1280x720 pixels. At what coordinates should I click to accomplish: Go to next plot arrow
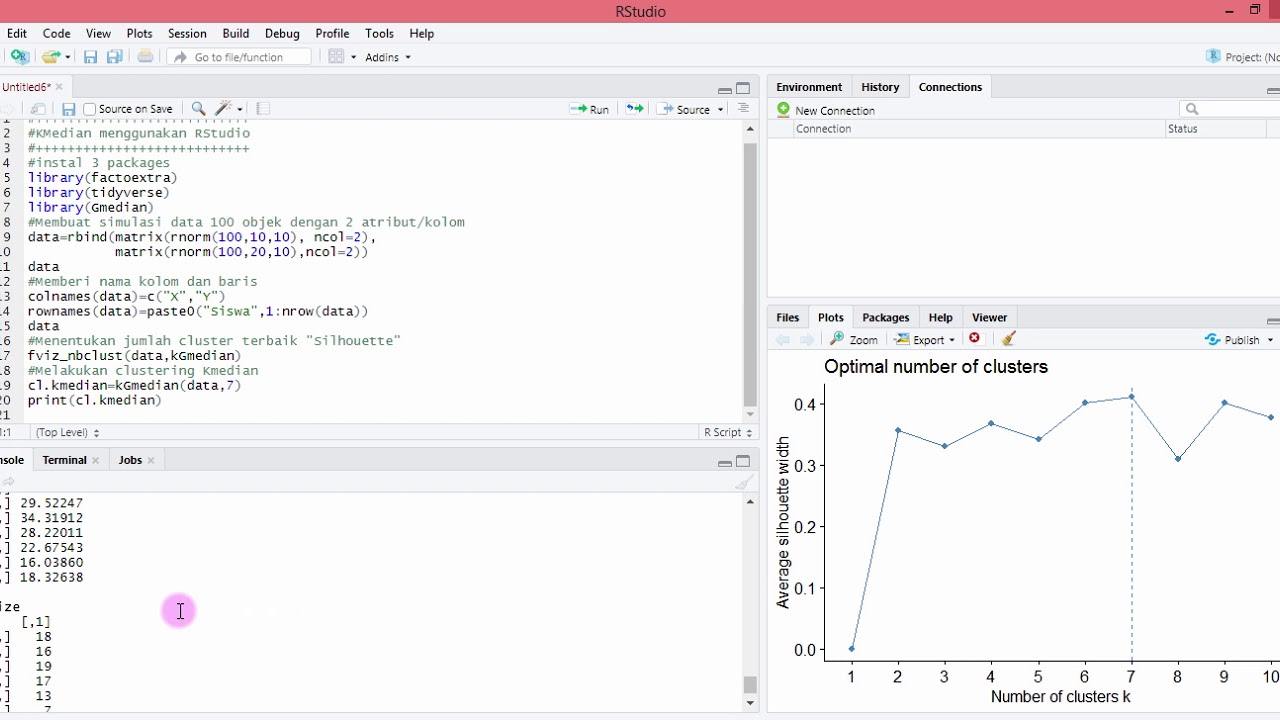point(806,340)
